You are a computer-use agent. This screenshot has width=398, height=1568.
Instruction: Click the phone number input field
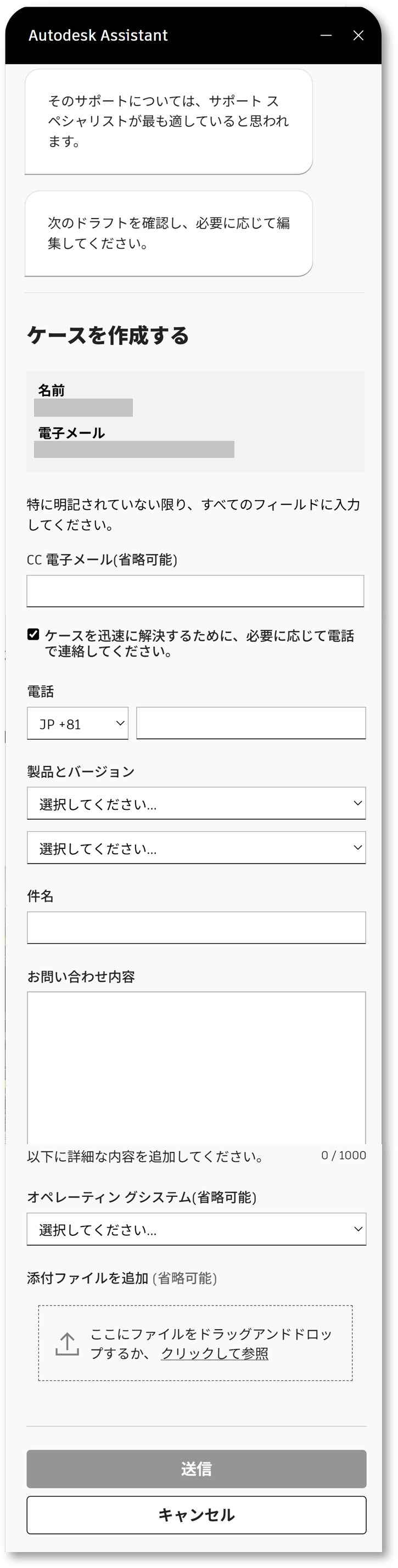[251, 723]
